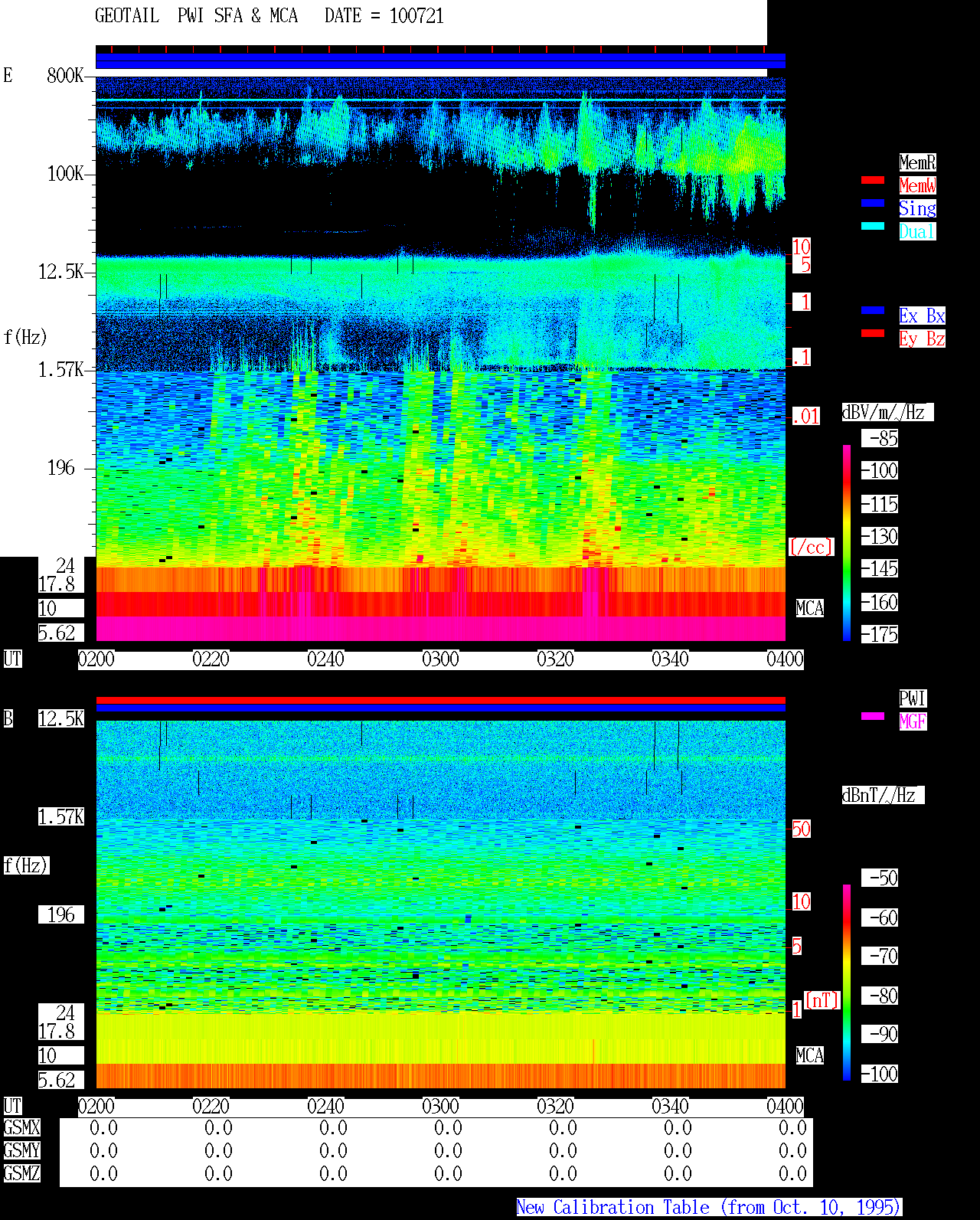Click the GEOTAIL PWI SFA & MCA title
The image size is (980, 1220).
196,16
